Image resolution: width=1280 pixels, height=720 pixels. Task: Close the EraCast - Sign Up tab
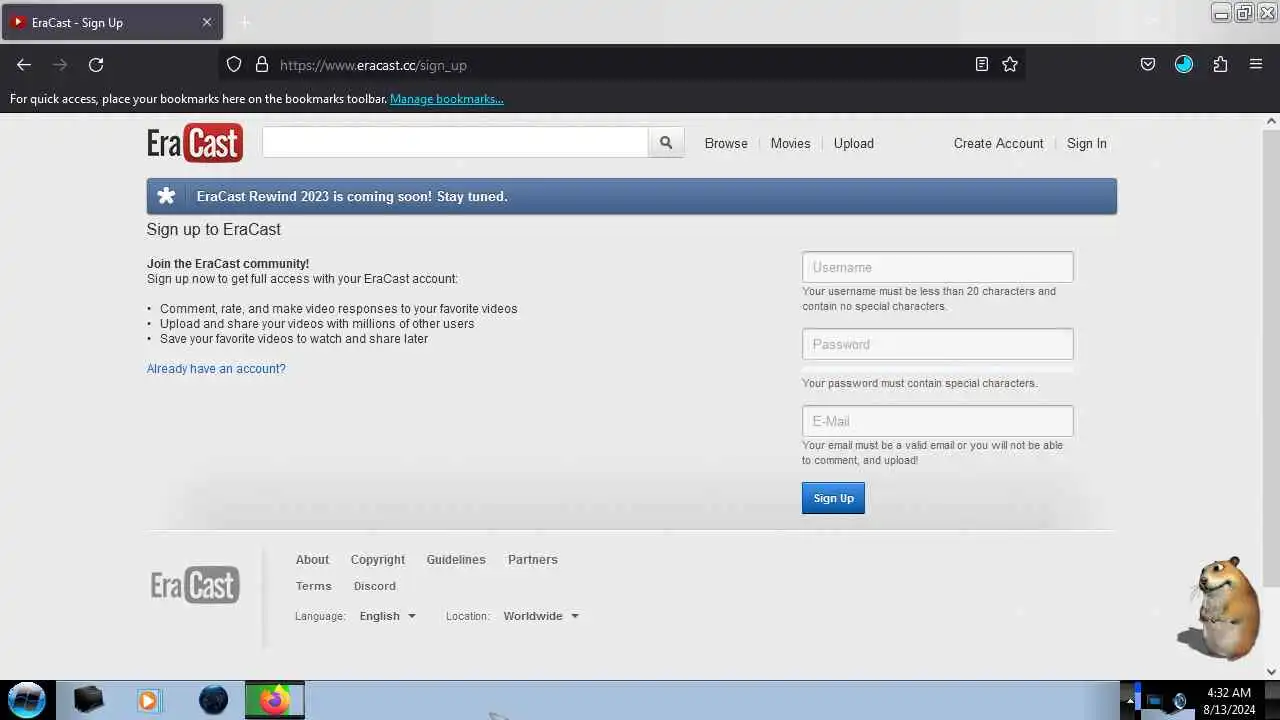pos(207,22)
